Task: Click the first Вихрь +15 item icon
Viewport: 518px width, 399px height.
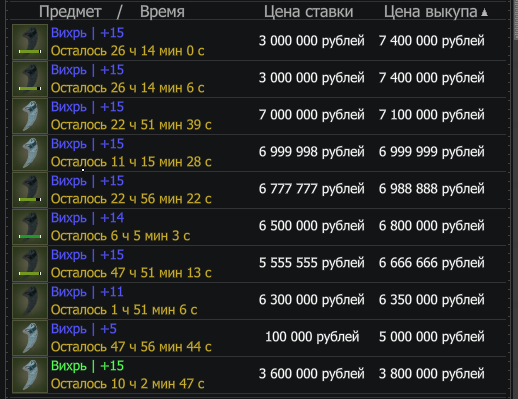Action: click(x=30, y=42)
